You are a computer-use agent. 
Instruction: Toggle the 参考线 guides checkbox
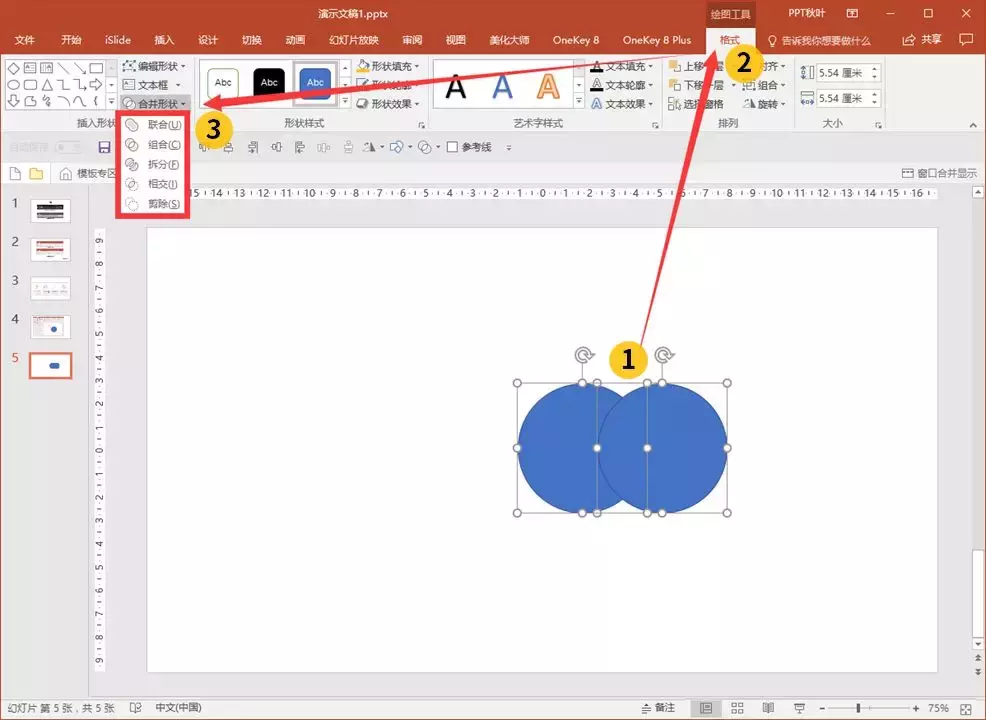[x=452, y=147]
